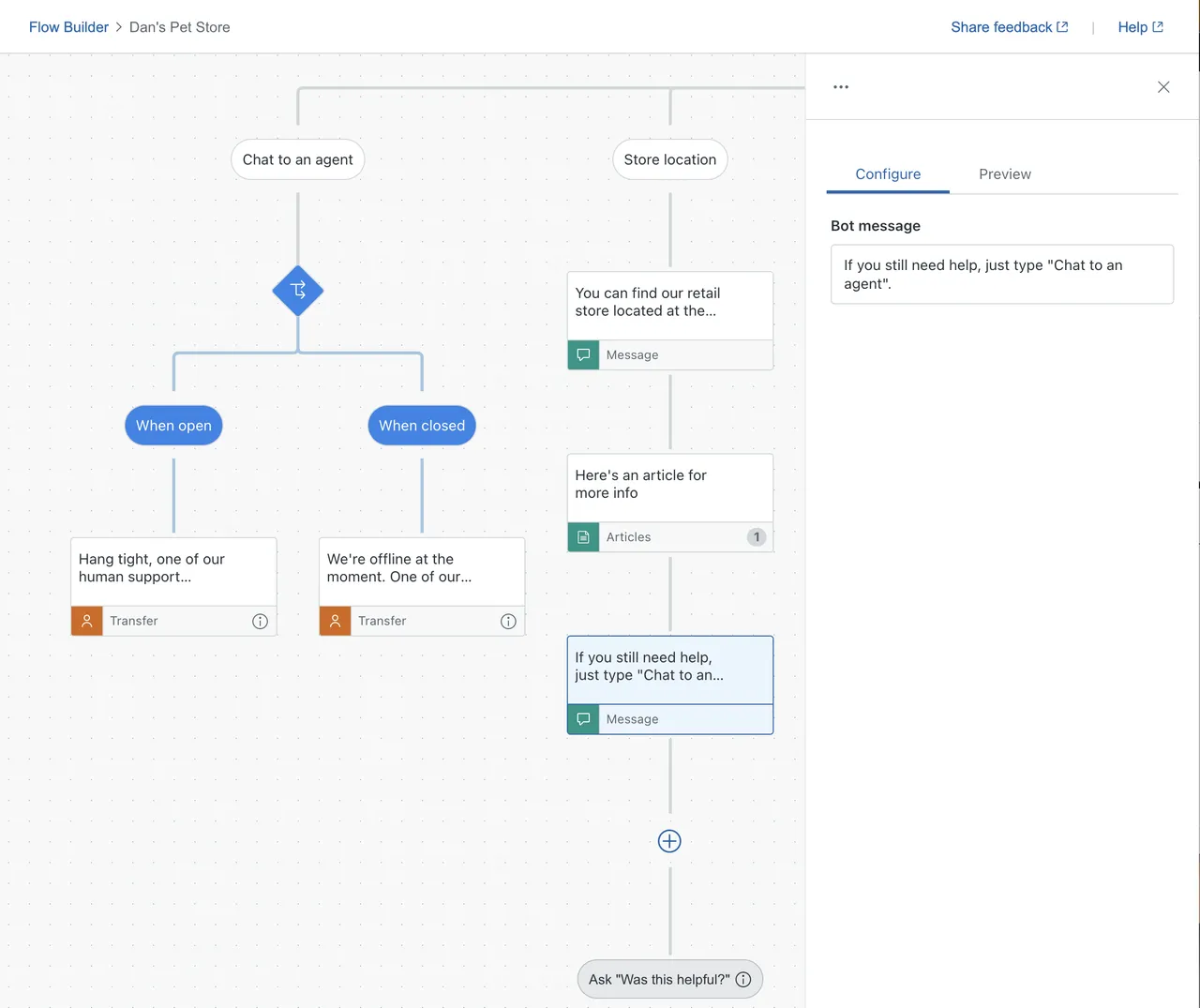Close the configuration side panel

1163,87
